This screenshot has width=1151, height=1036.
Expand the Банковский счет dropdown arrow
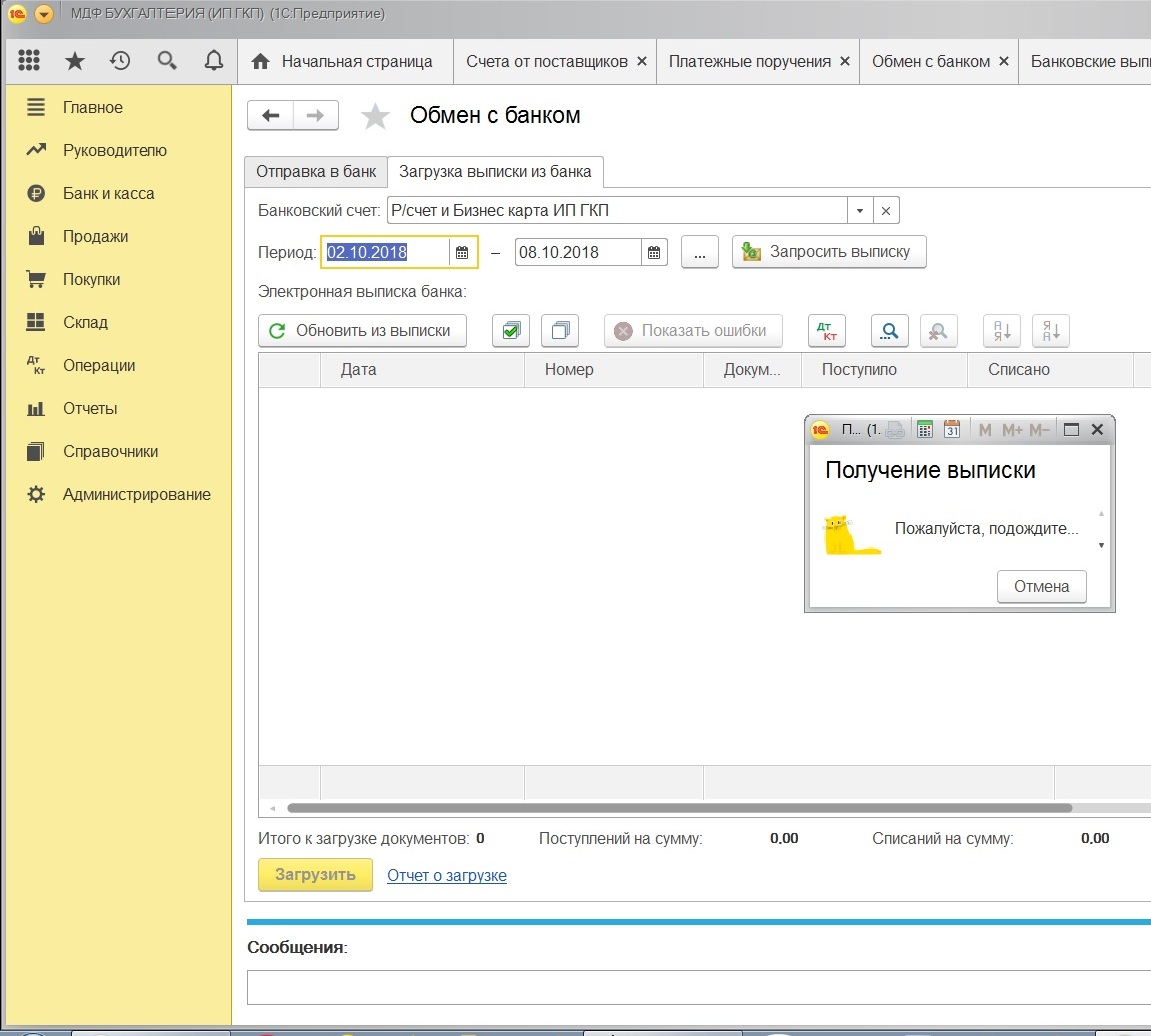click(860, 211)
